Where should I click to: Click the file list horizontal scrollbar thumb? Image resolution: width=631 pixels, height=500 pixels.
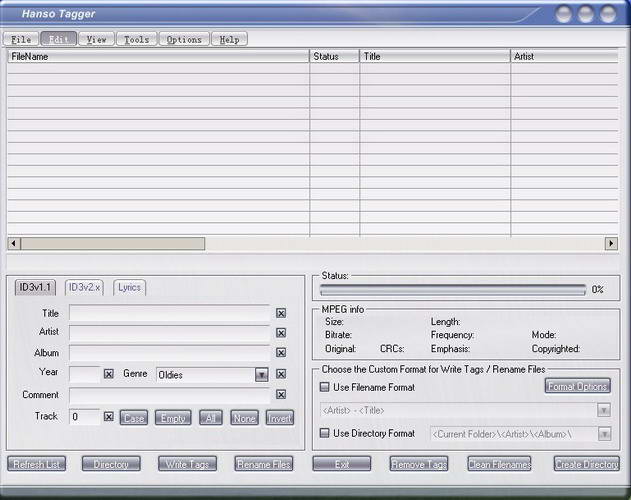pos(113,244)
